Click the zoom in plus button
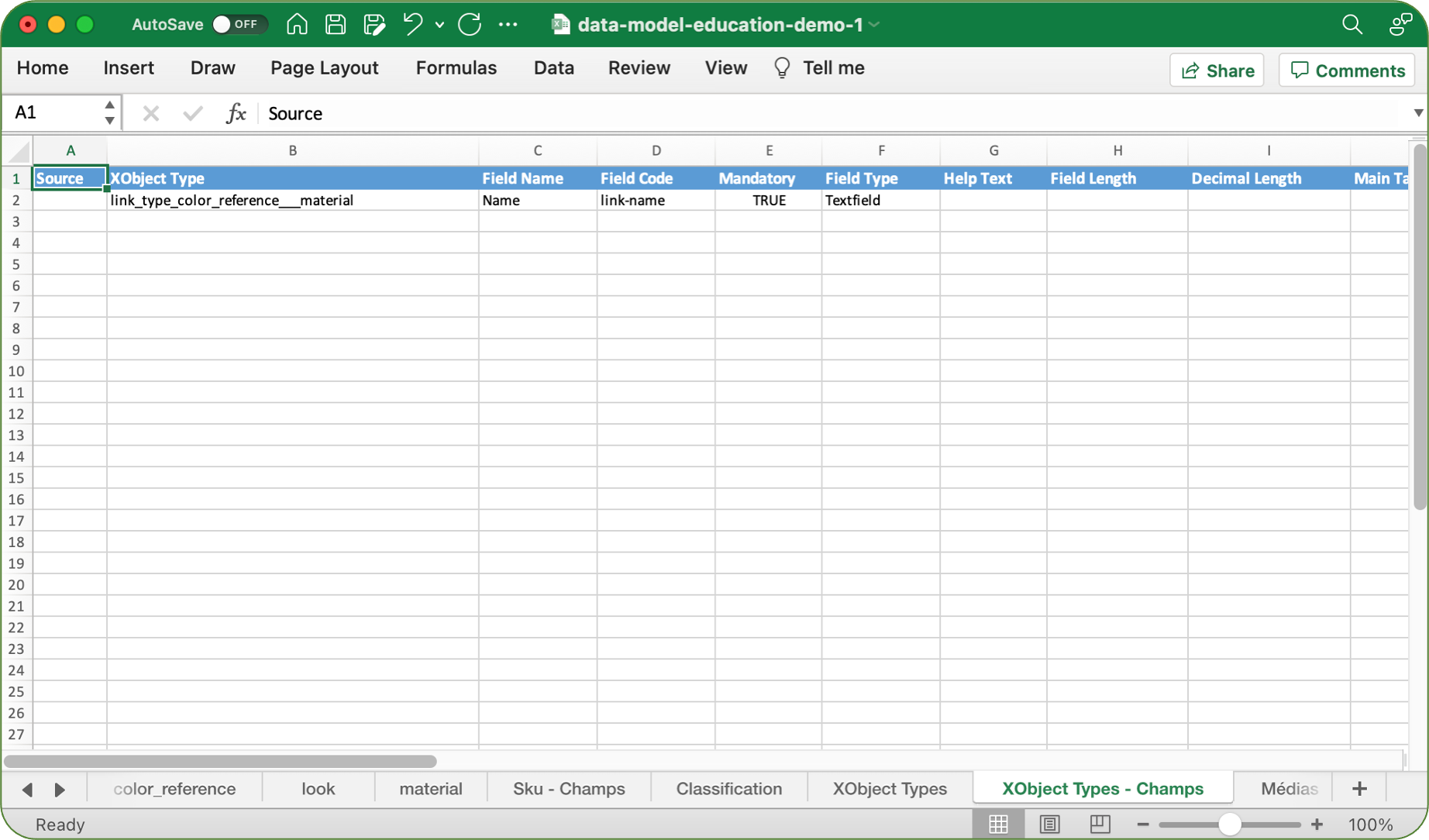Image resolution: width=1429 pixels, height=840 pixels. coord(1317,825)
